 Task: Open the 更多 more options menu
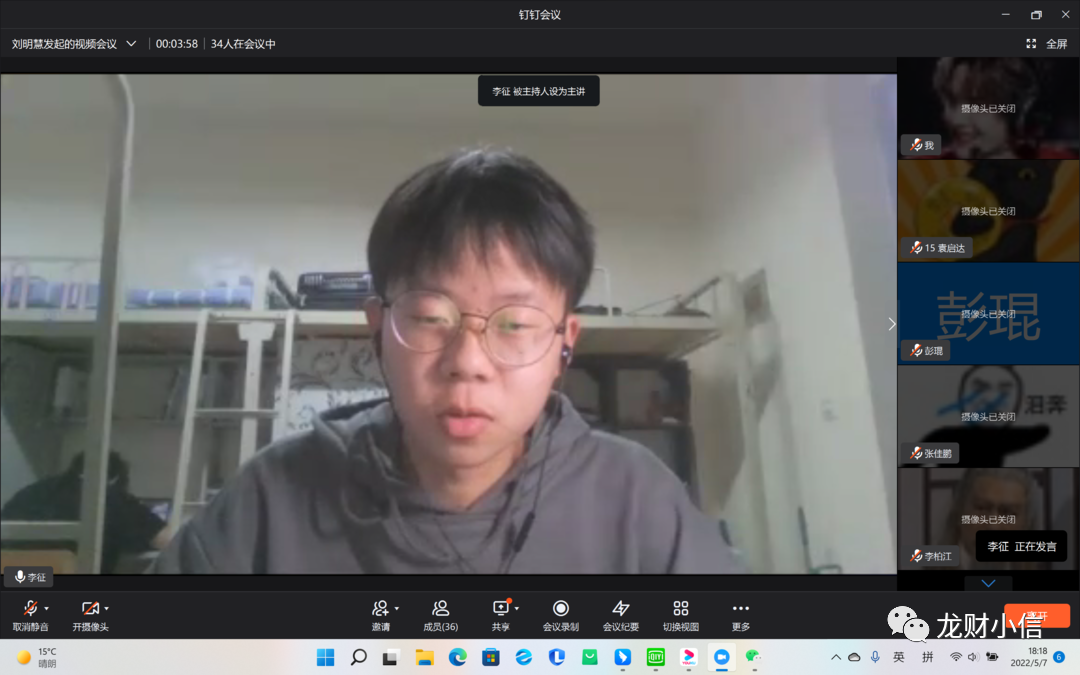740,608
